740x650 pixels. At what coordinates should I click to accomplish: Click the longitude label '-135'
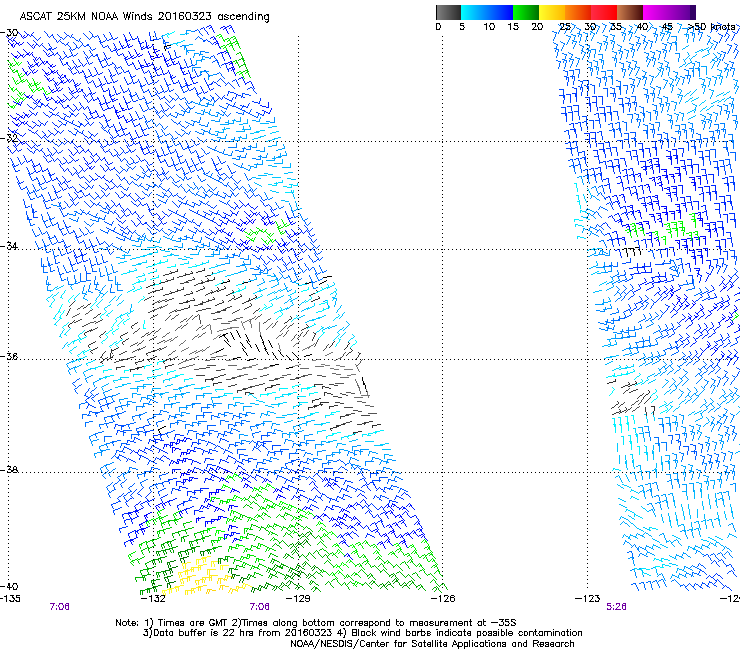click(x=10, y=599)
